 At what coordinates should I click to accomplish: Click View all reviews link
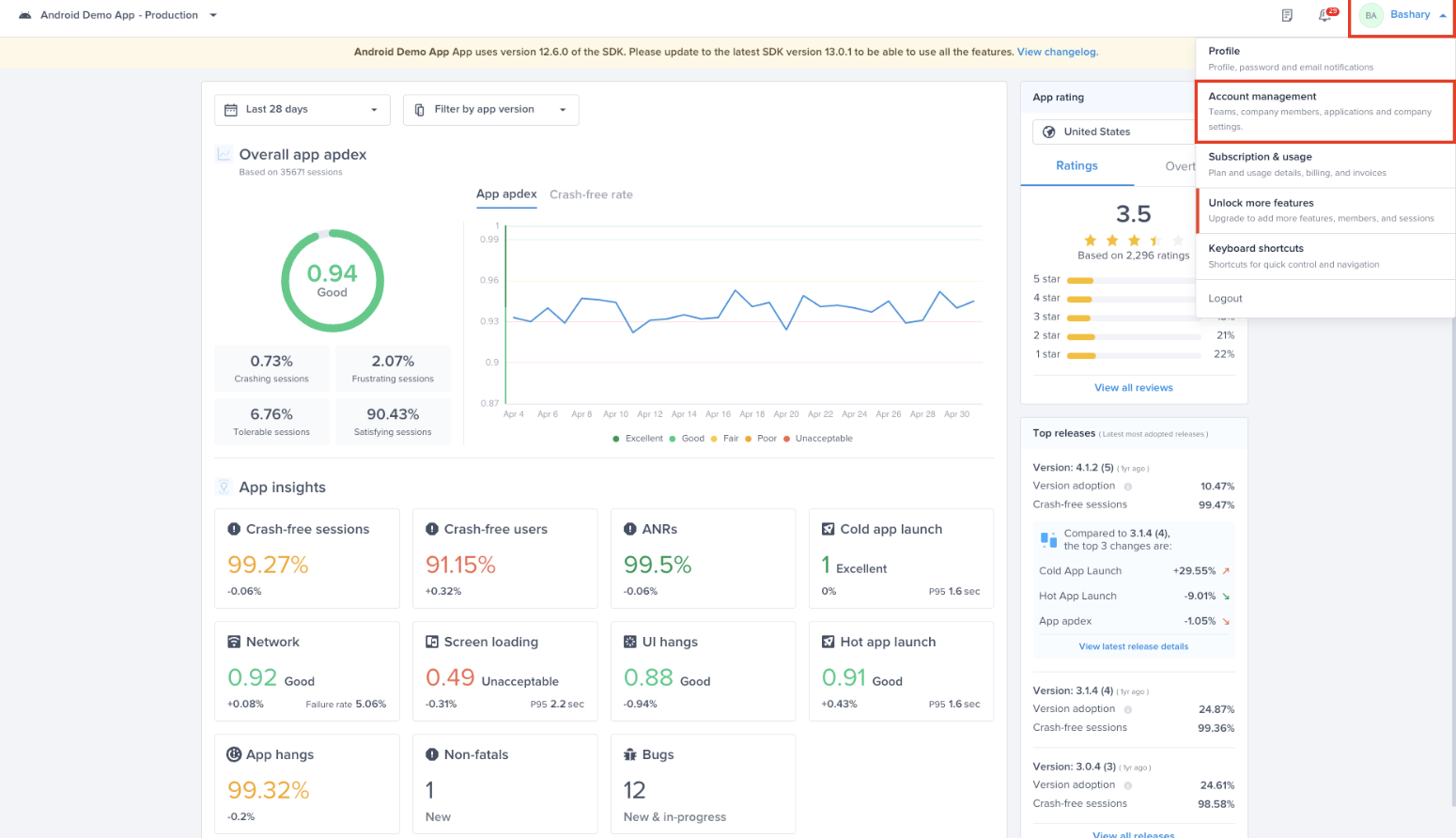(1133, 388)
